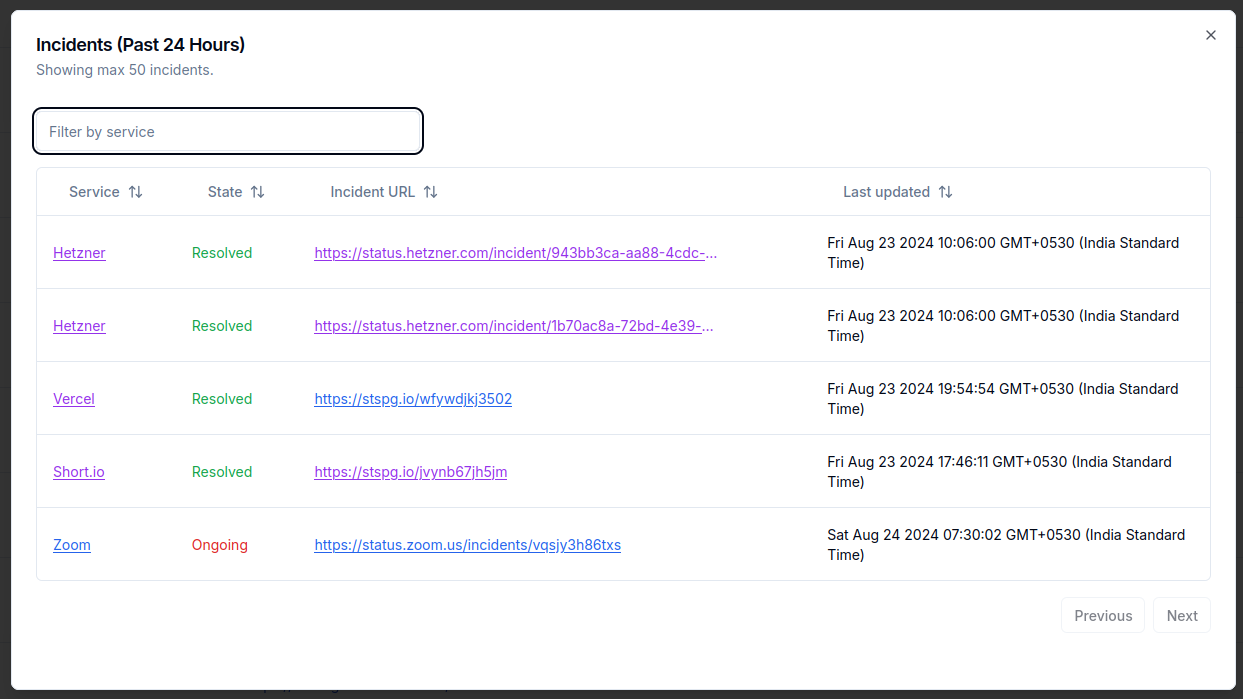Open Zoom incident URL vqsjy3h86txs

coord(468,545)
